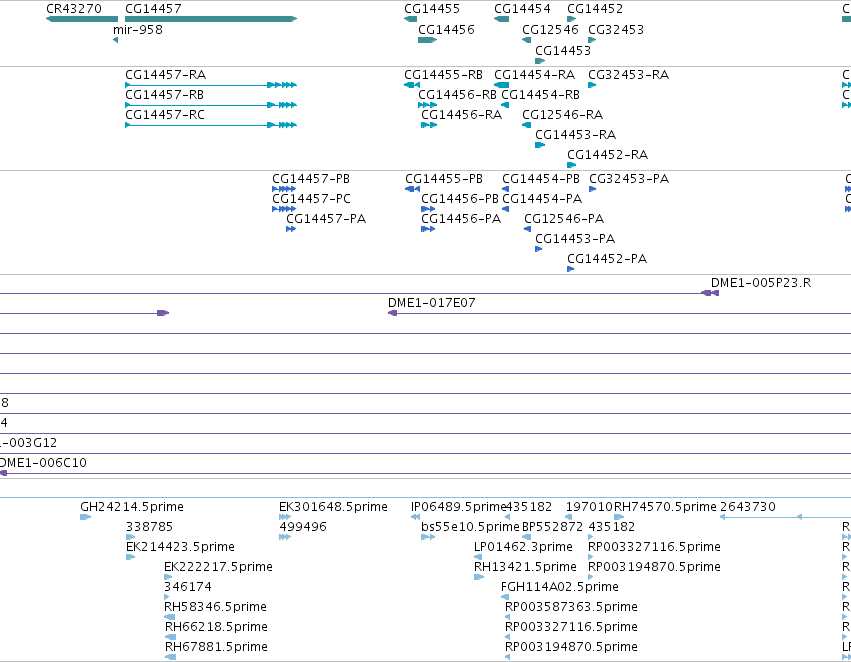Viewport: 851px width, 662px height.
Task: Select EST label 197010
Action: coord(589,507)
